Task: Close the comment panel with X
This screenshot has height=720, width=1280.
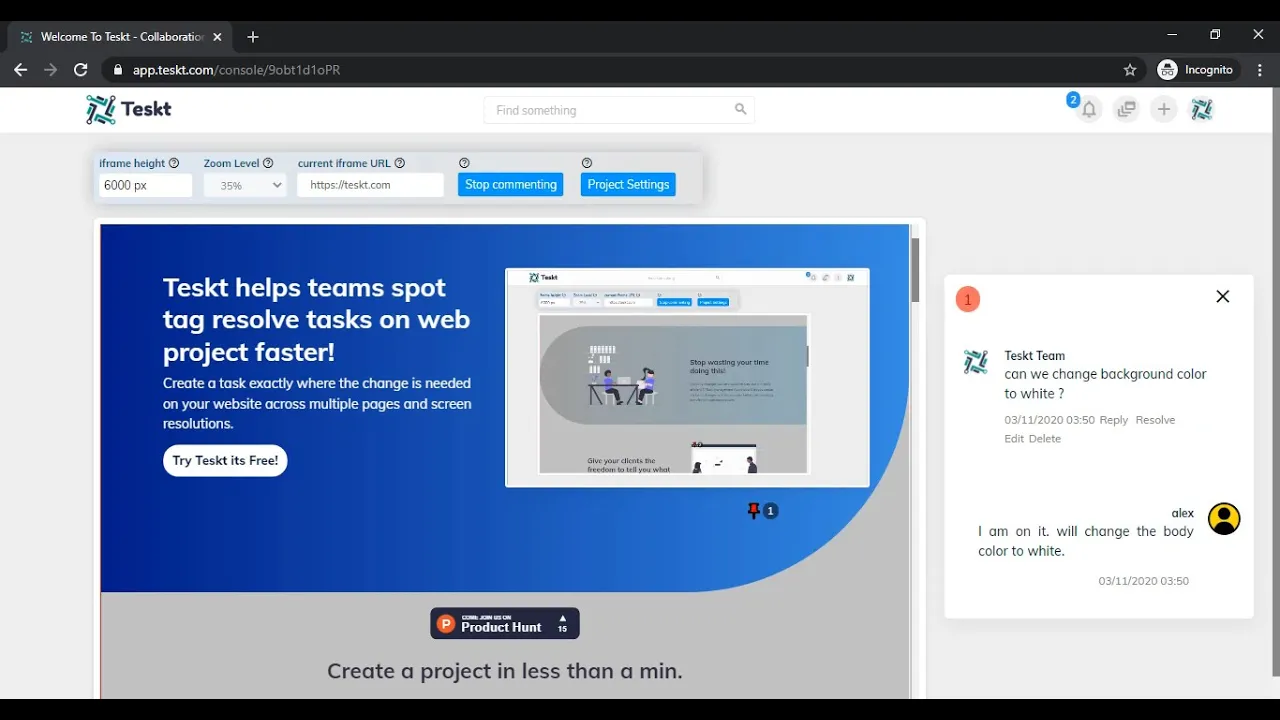Action: coord(1222,296)
